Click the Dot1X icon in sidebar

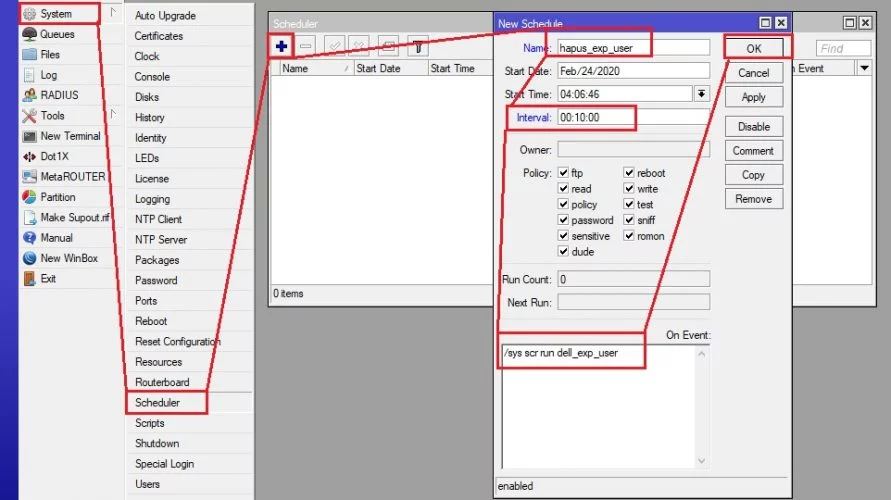(x=30, y=156)
